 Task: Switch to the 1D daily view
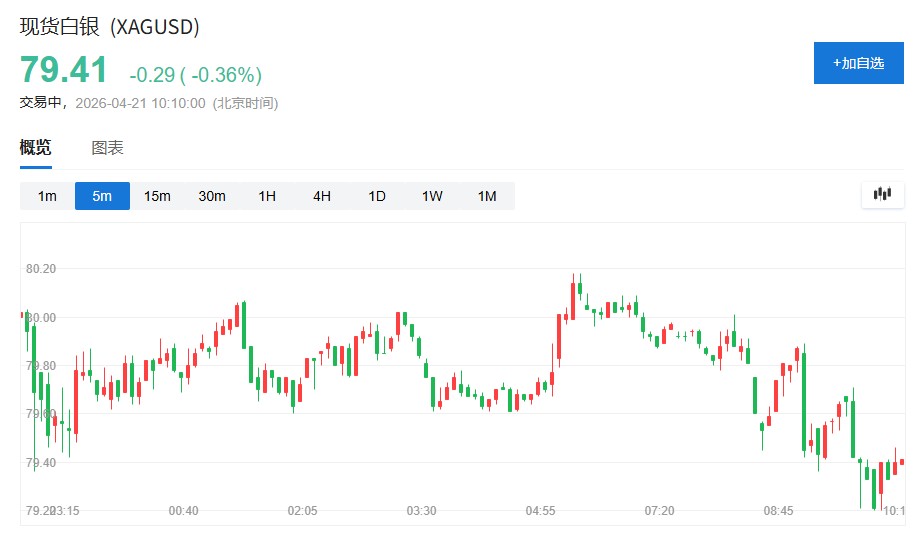tap(377, 196)
